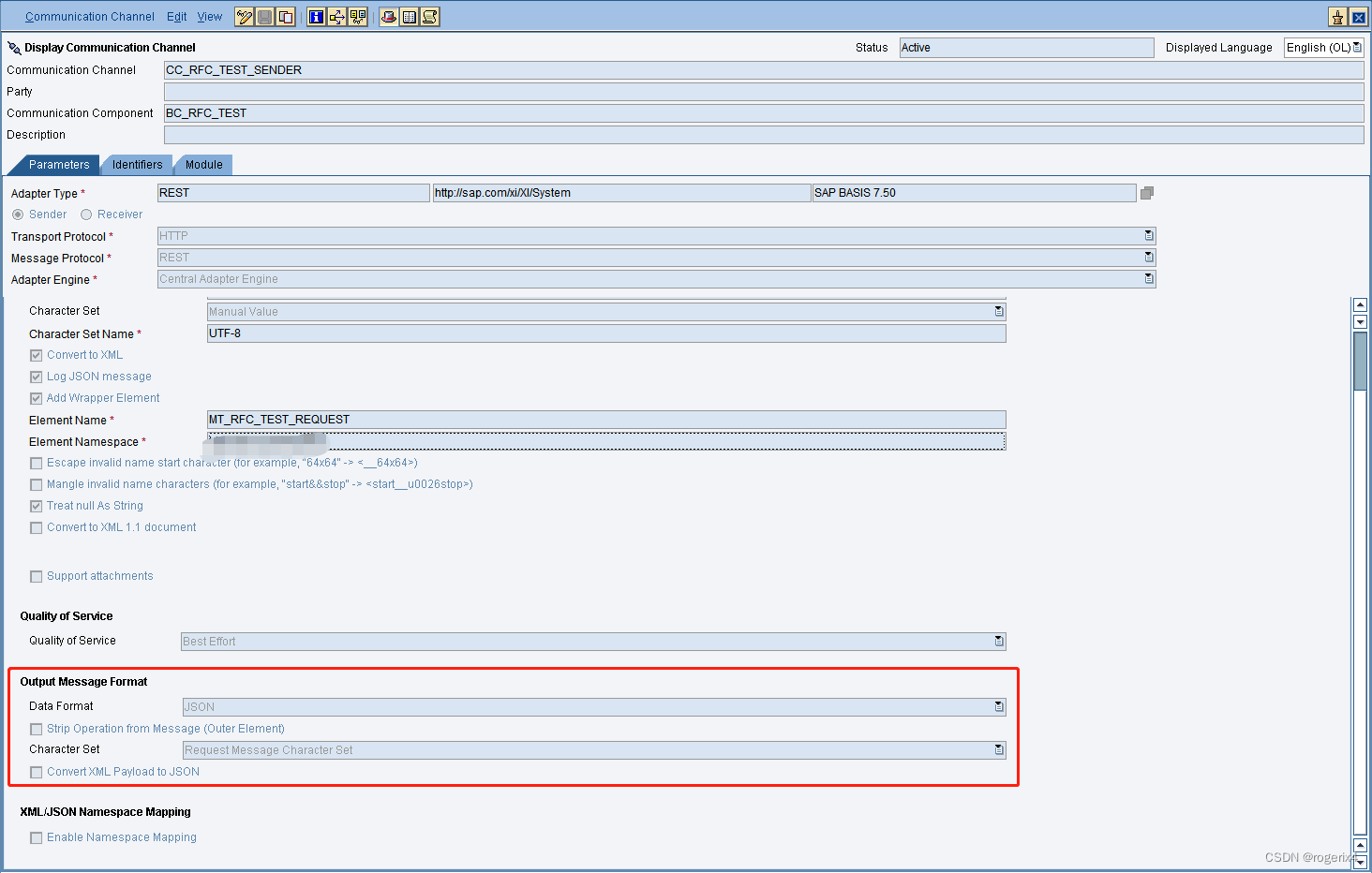Click the Adapter Type value help button
This screenshot has width=1372, height=873.
click(1146, 192)
